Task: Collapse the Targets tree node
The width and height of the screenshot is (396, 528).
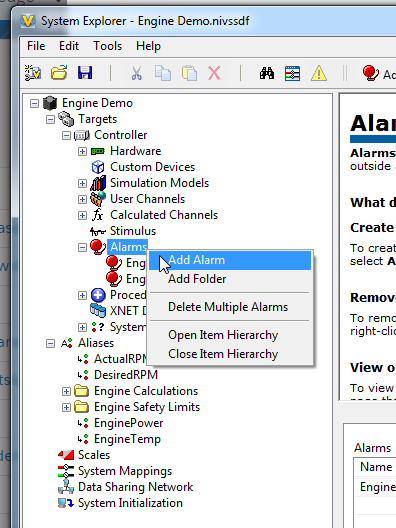Action: 51,119
